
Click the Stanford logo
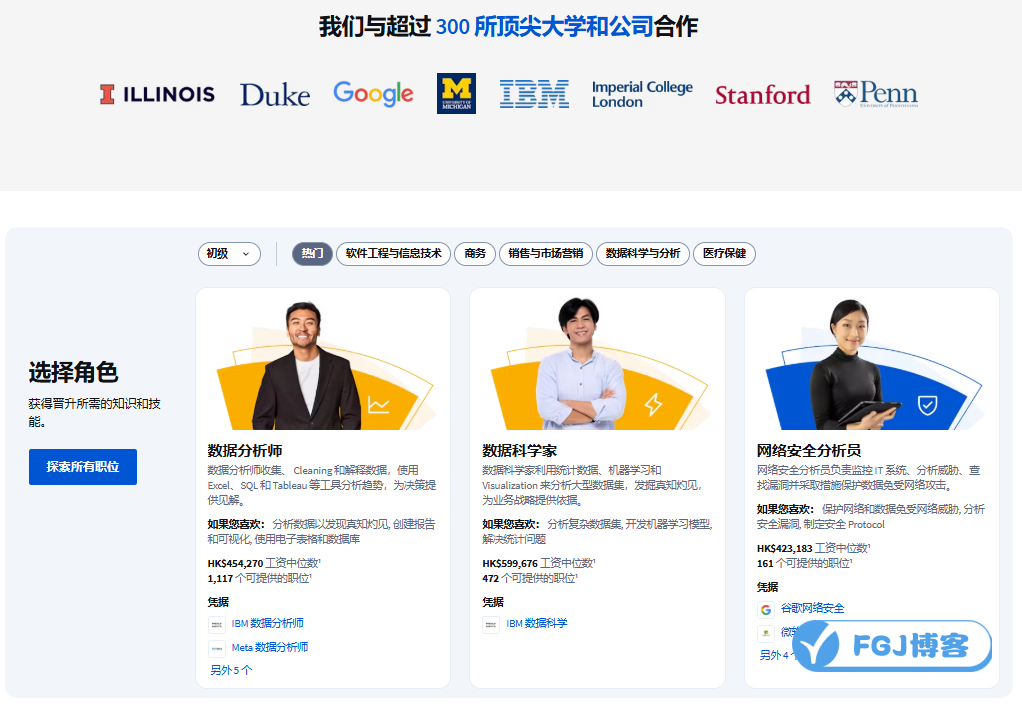pos(763,95)
